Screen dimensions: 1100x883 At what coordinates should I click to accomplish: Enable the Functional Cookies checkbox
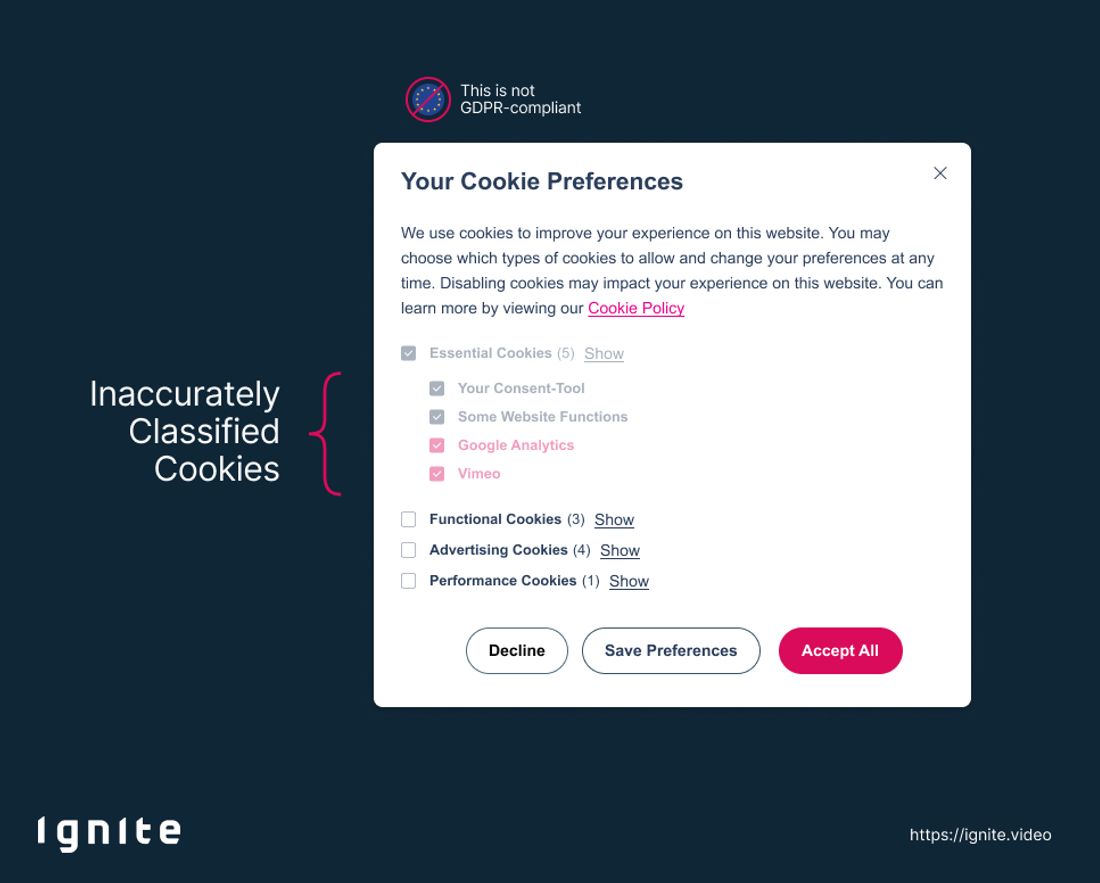point(408,519)
